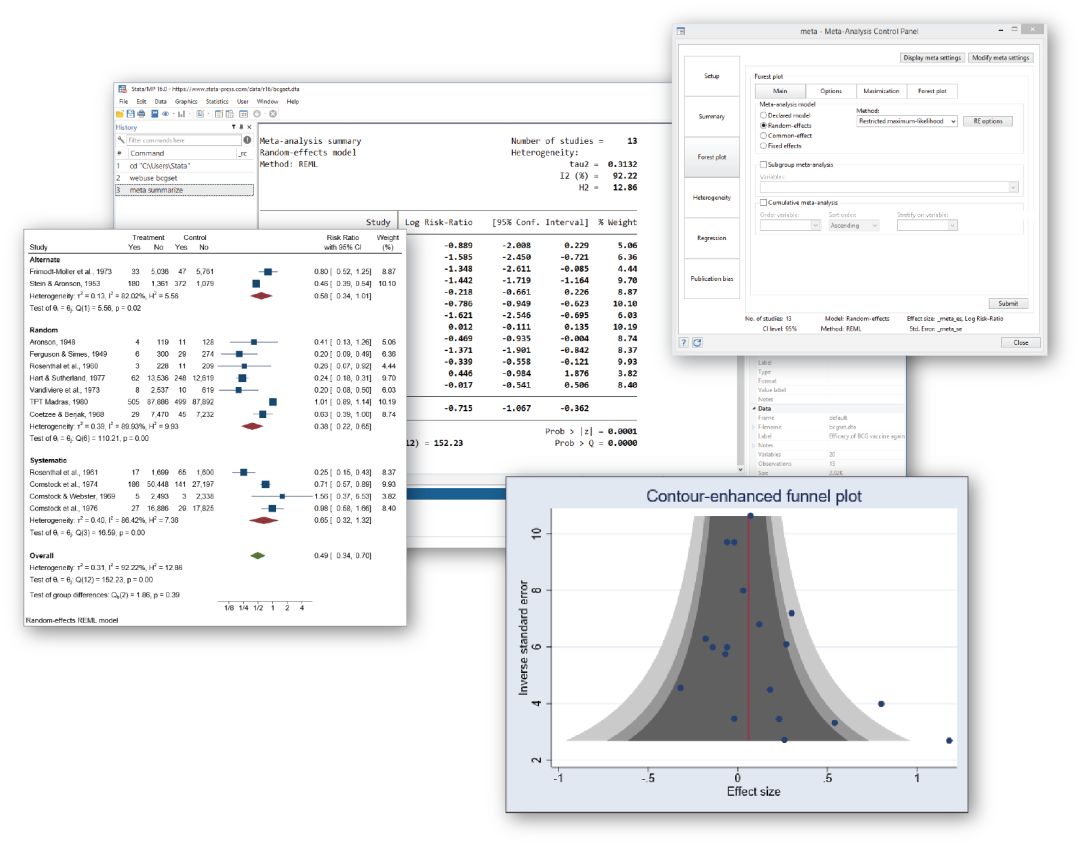Screen dimensions: 1080x846
Task: Click the Filter commands here input field
Action: (184, 140)
